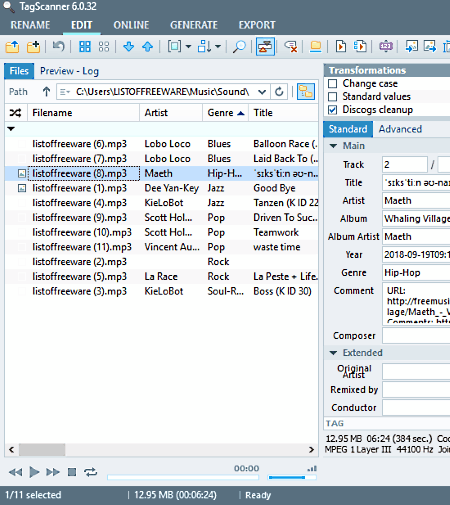The width and height of the screenshot is (450, 505).
Task: Open the path history menu left of the path
Action: pos(65,92)
